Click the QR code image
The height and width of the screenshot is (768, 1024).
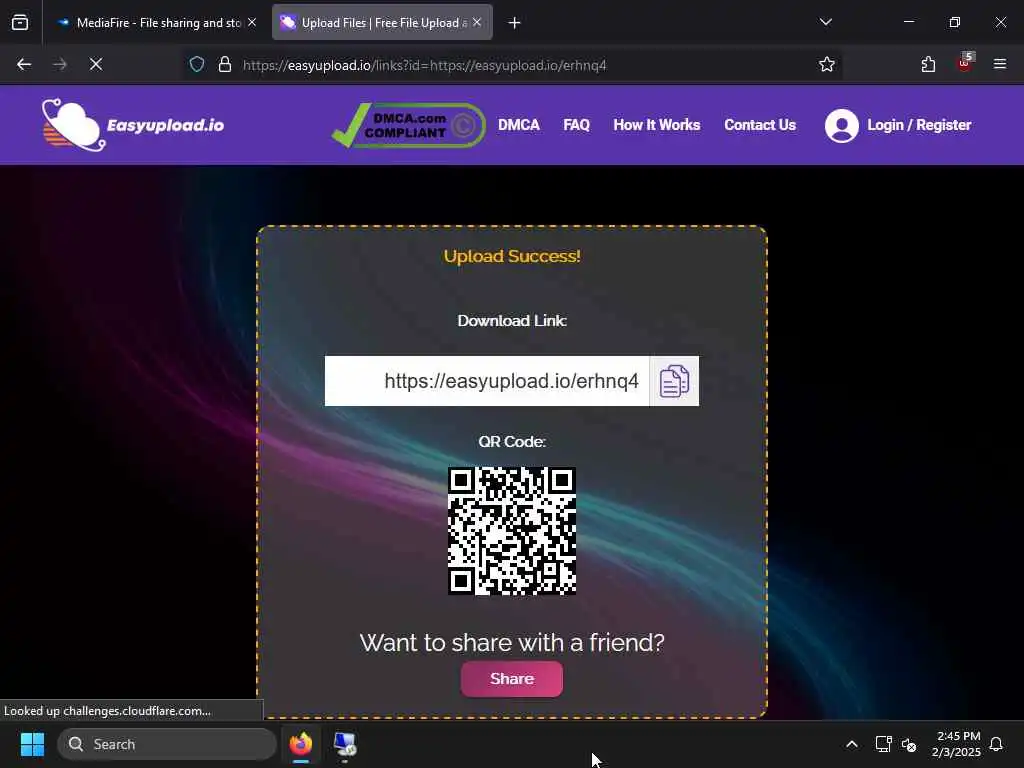511,531
